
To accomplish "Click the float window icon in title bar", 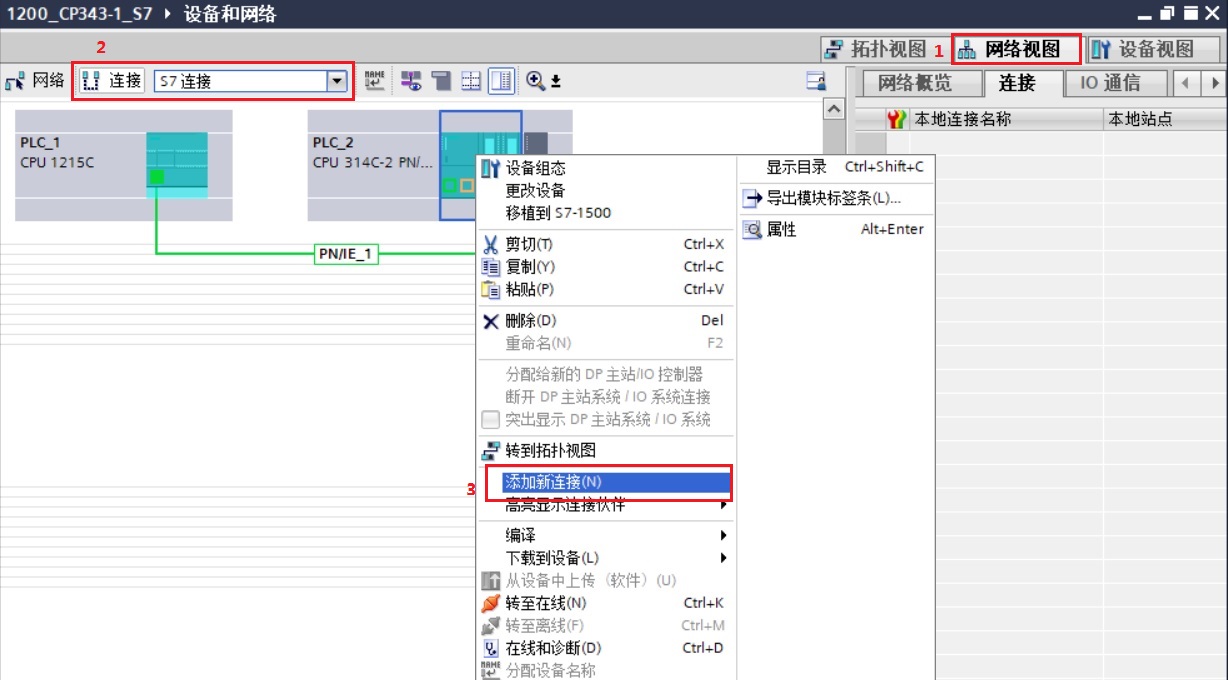I will [1167, 13].
